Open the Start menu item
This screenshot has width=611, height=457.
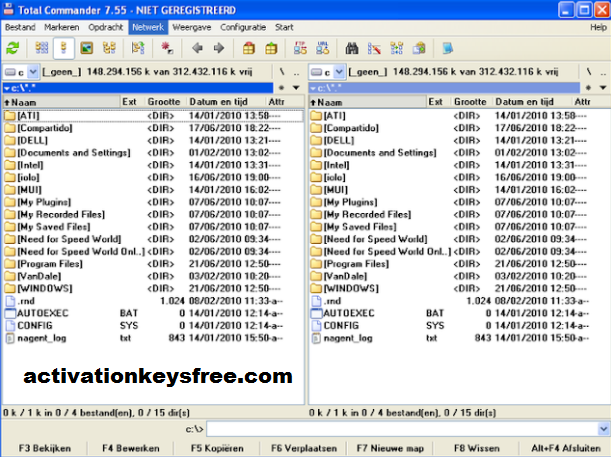point(284,27)
